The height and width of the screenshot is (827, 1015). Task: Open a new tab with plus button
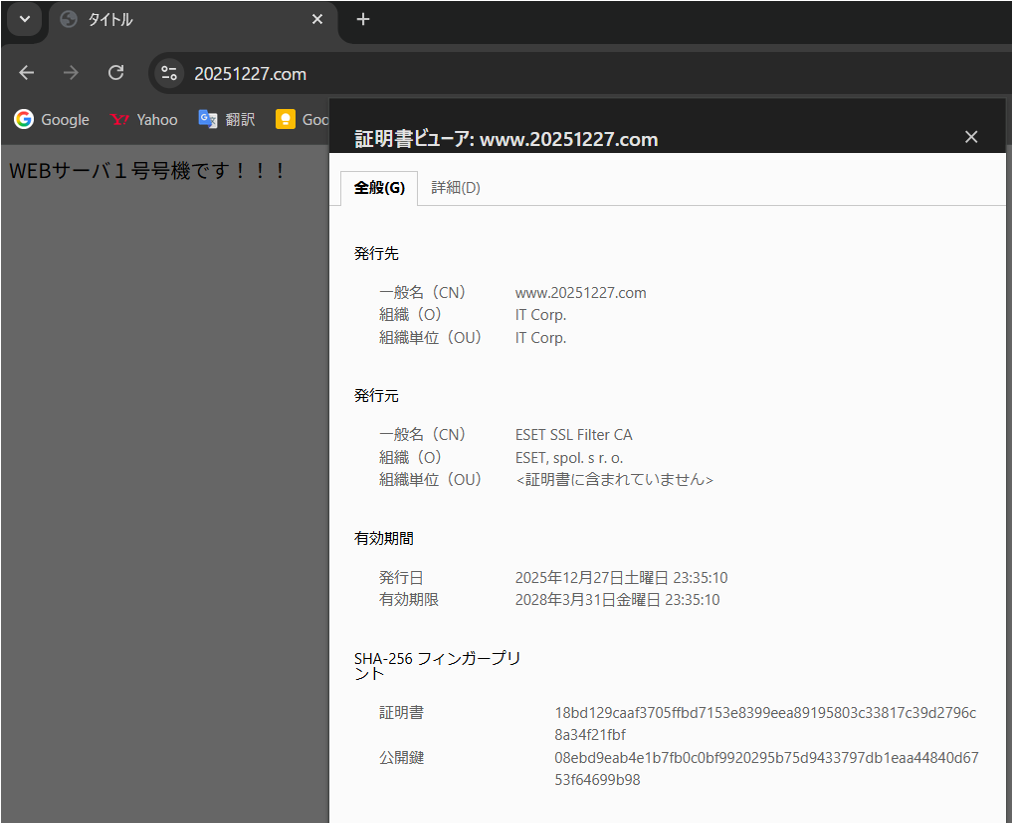click(363, 20)
